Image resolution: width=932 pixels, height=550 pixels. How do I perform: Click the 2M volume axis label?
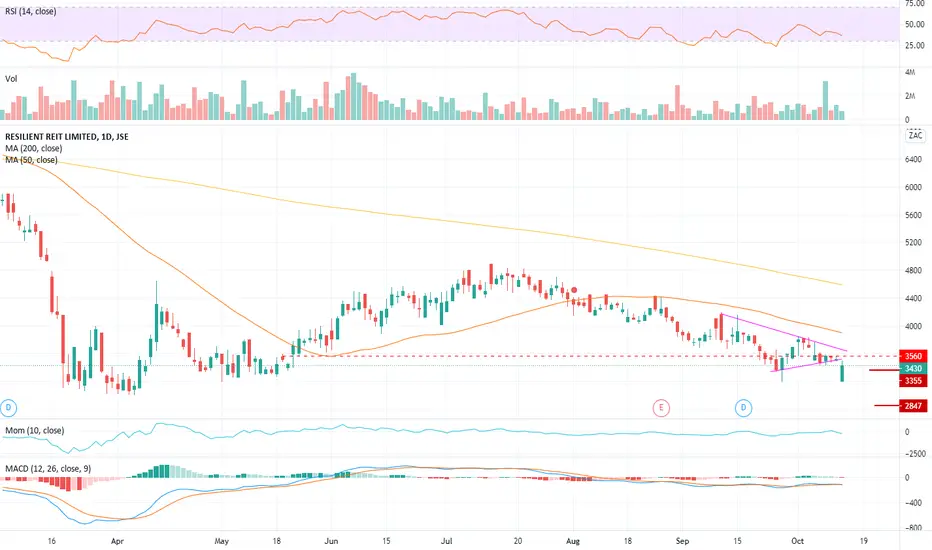[910, 96]
